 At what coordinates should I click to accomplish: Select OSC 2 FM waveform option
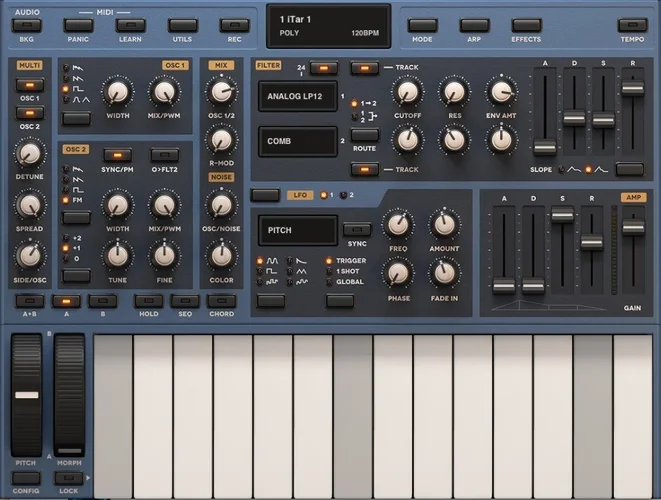[77, 200]
